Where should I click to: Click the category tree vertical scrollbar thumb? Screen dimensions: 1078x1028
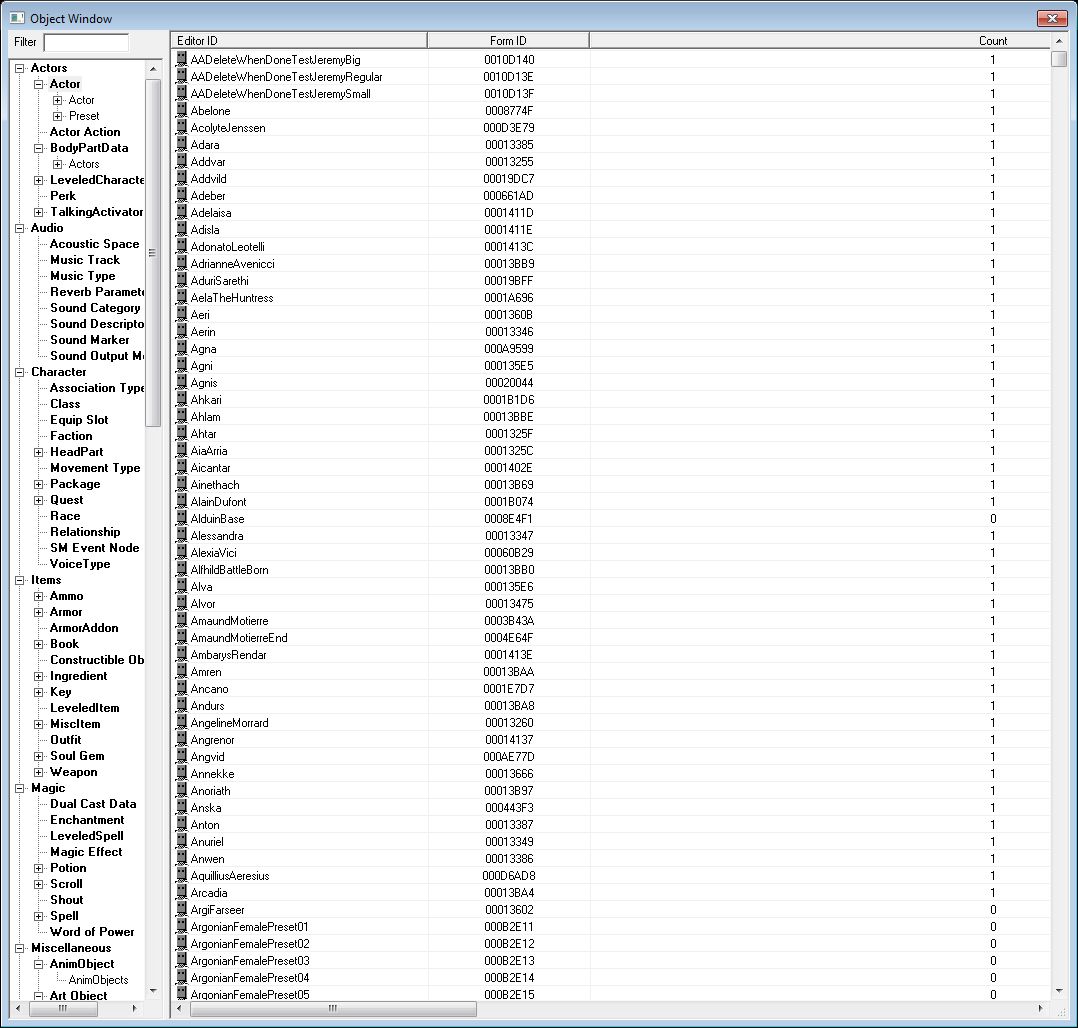pos(153,252)
